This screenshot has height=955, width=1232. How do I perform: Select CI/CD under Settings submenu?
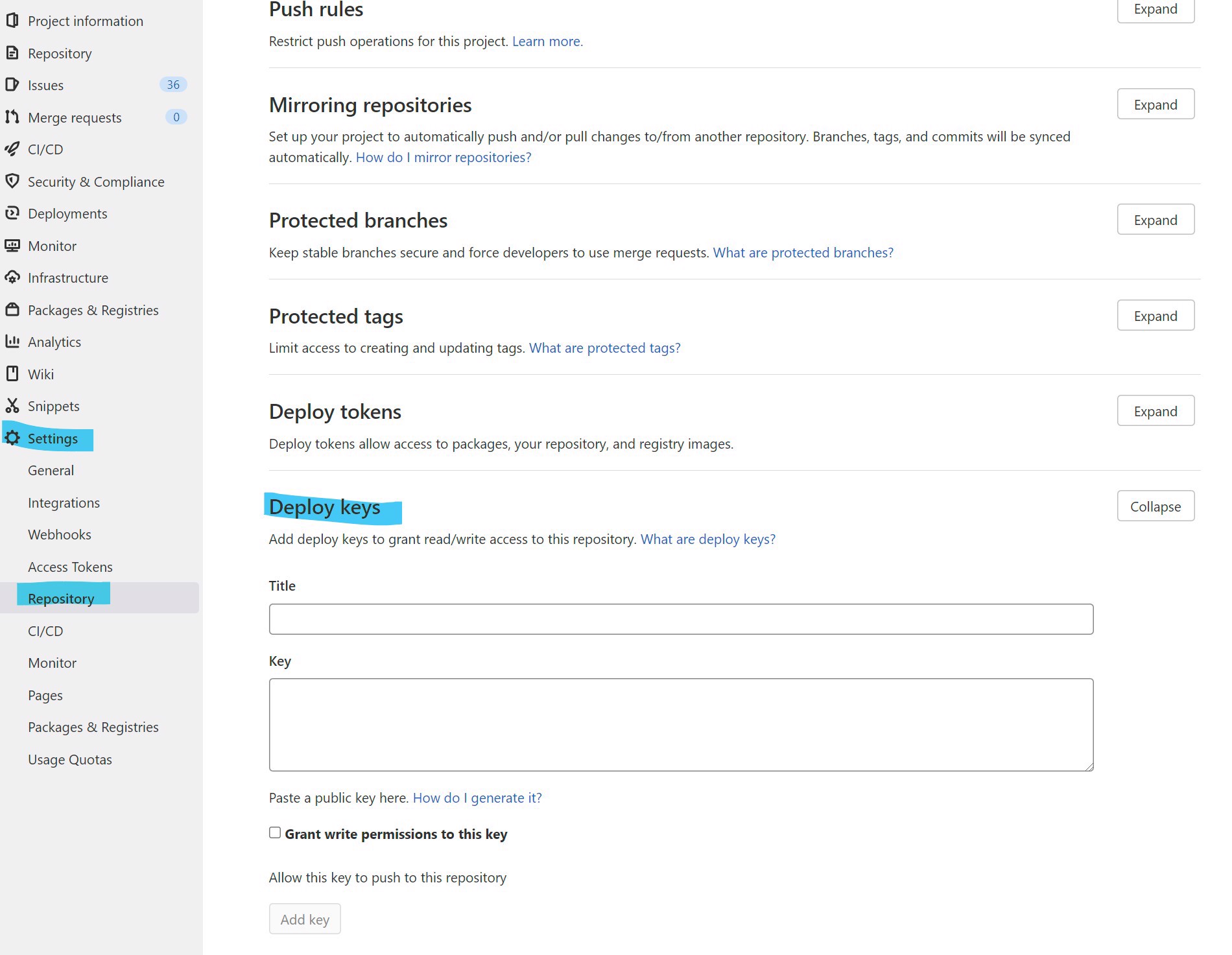click(45, 631)
